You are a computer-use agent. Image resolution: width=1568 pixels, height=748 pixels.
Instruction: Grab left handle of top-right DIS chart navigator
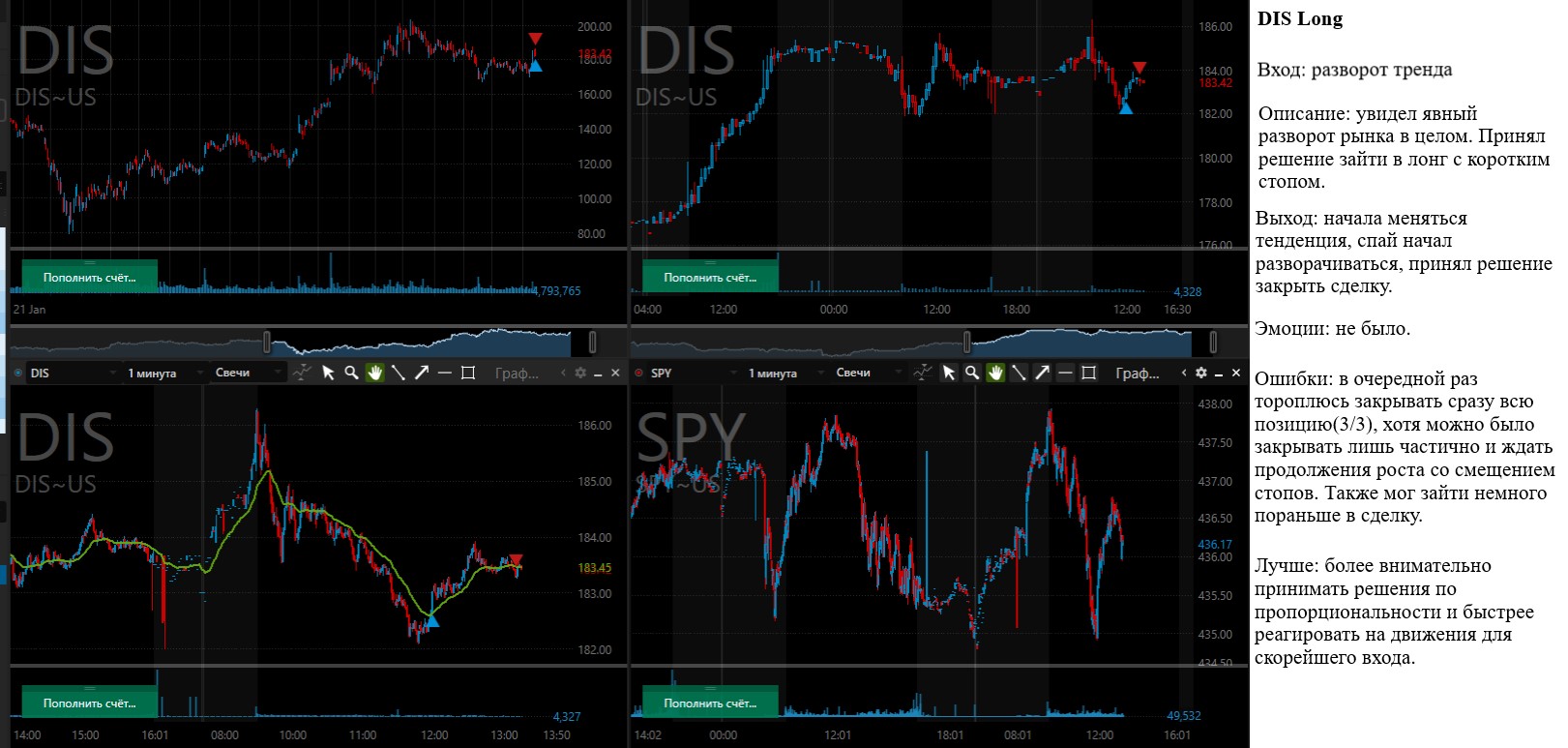click(x=966, y=342)
